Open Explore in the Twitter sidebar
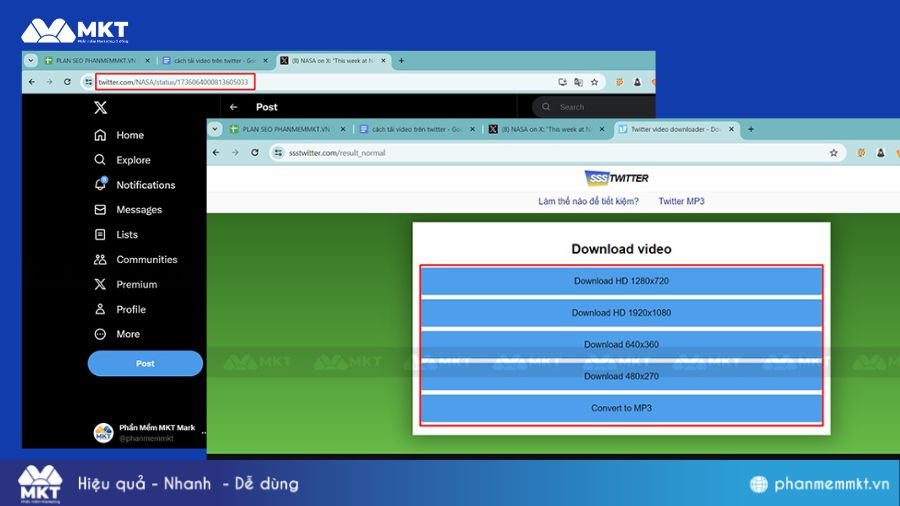This screenshot has width=900, height=506. (x=122, y=160)
